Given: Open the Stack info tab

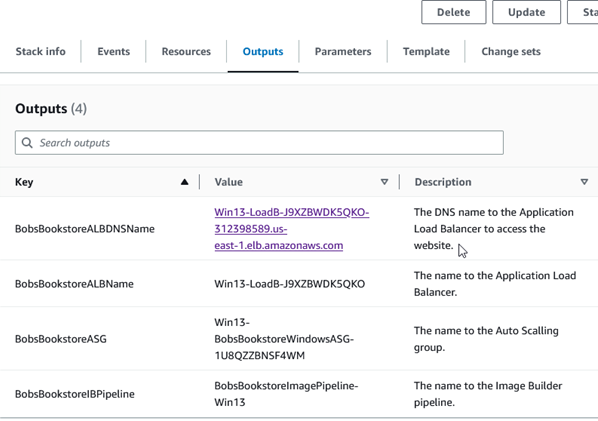Looking at the screenshot, I should 40,51.
